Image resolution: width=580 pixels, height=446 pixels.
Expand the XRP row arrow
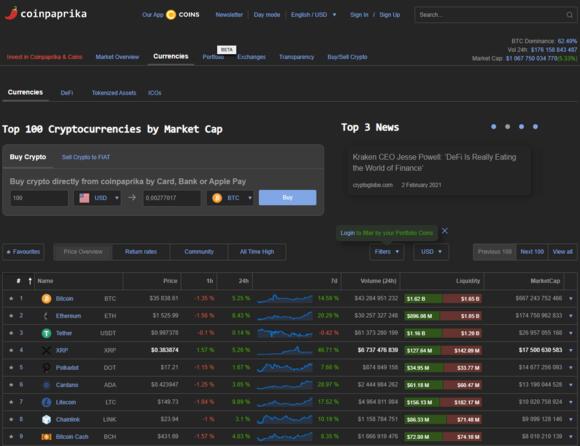pyautogui.click(x=571, y=350)
